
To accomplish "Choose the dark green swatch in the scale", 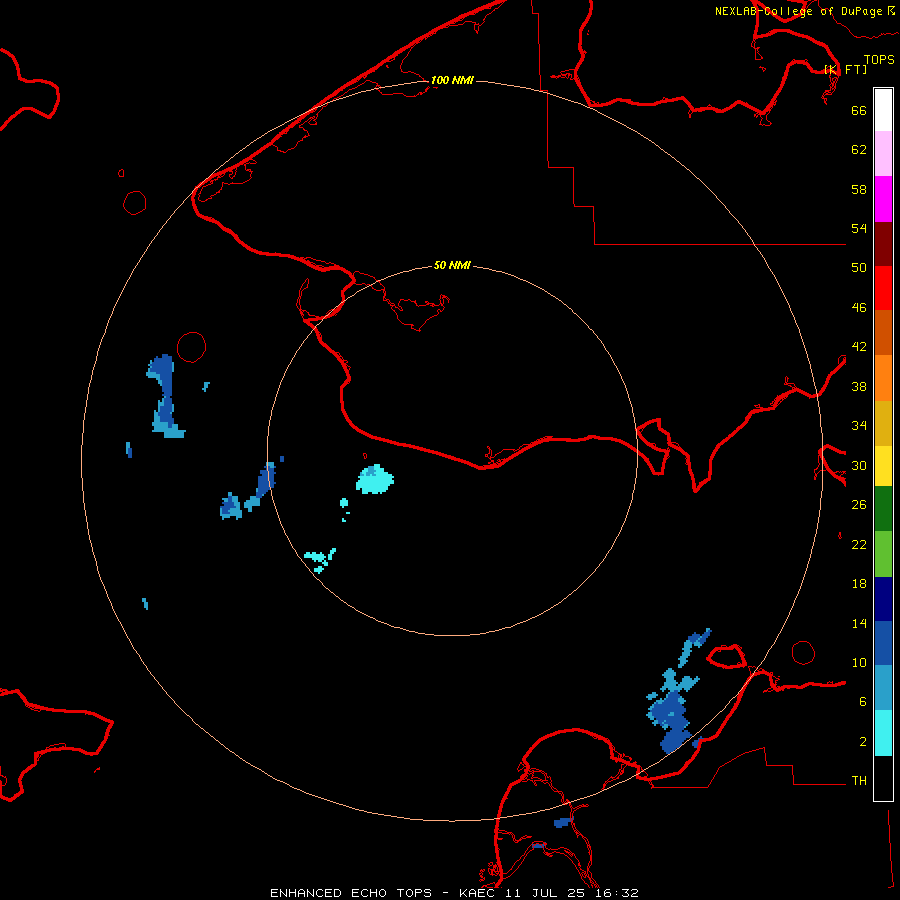I will click(x=883, y=509).
